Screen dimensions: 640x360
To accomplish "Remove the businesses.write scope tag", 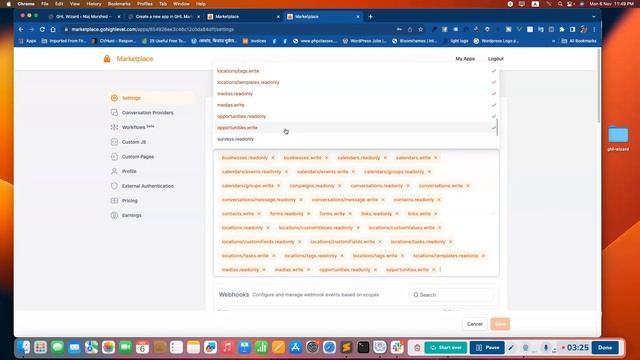I will pos(327,158).
